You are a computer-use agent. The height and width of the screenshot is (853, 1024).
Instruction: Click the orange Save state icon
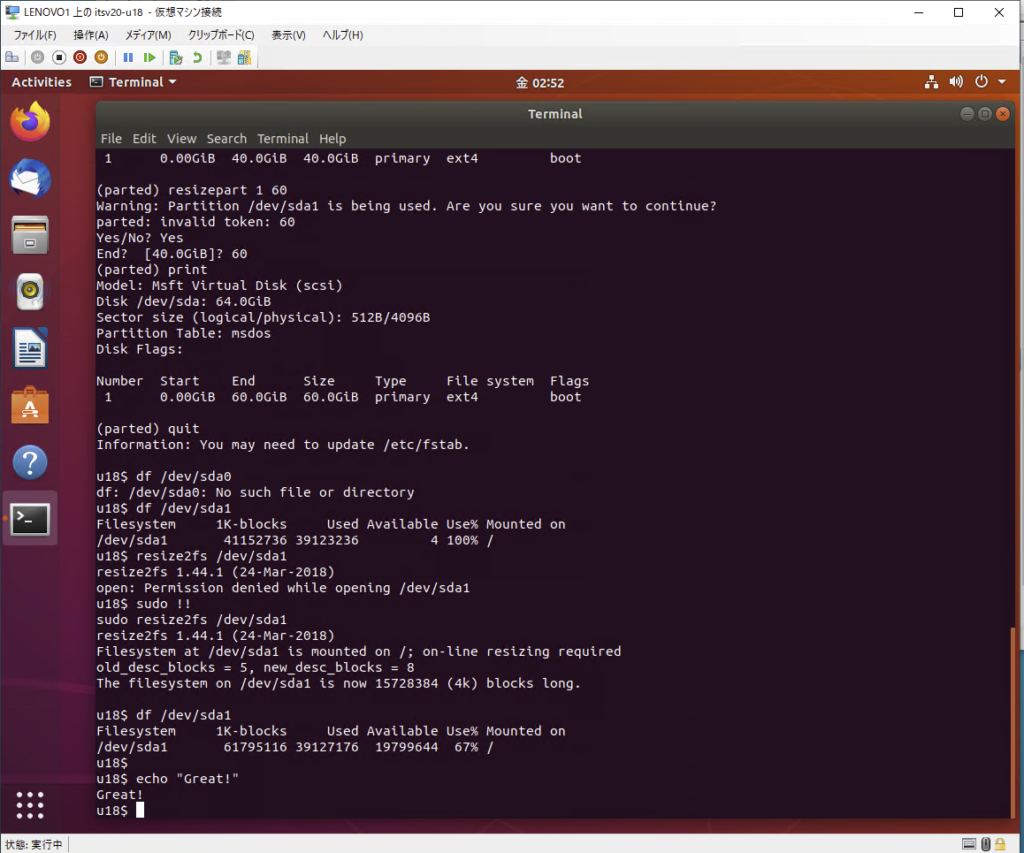tap(101, 58)
